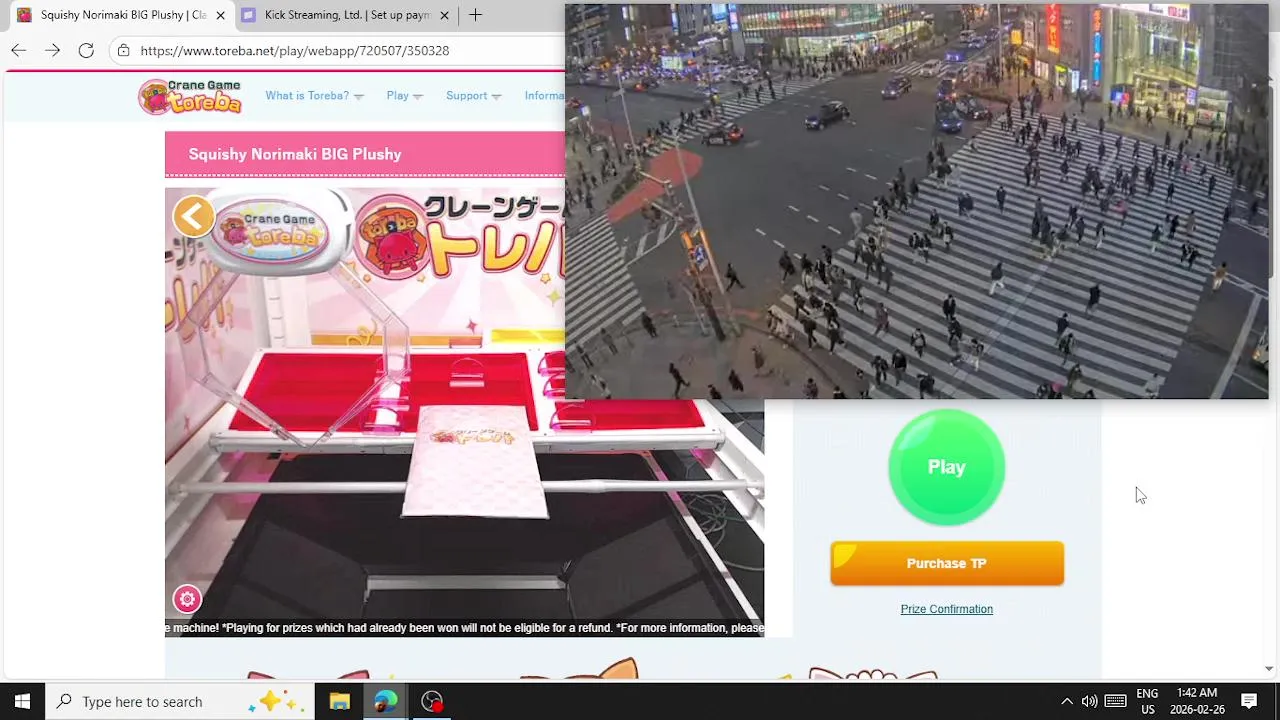
Task: Click the ENG US language indicator
Action: click(x=1147, y=701)
